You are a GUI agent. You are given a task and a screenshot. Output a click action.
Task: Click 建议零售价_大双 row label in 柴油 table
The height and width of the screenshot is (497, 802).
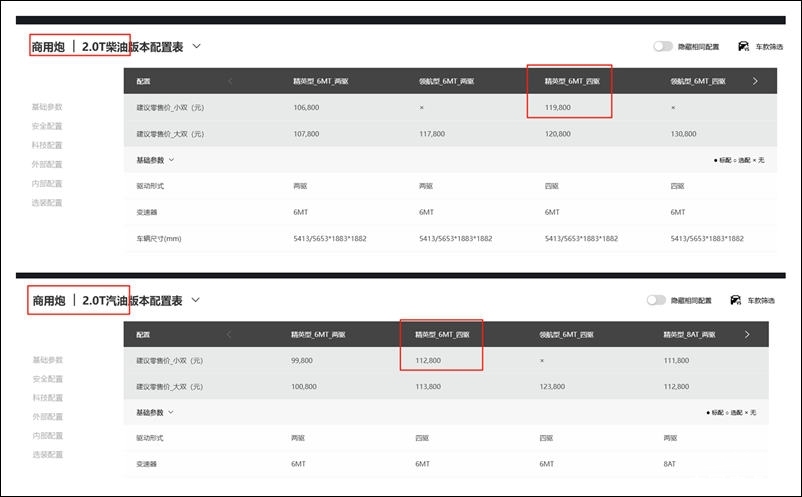click(170, 134)
